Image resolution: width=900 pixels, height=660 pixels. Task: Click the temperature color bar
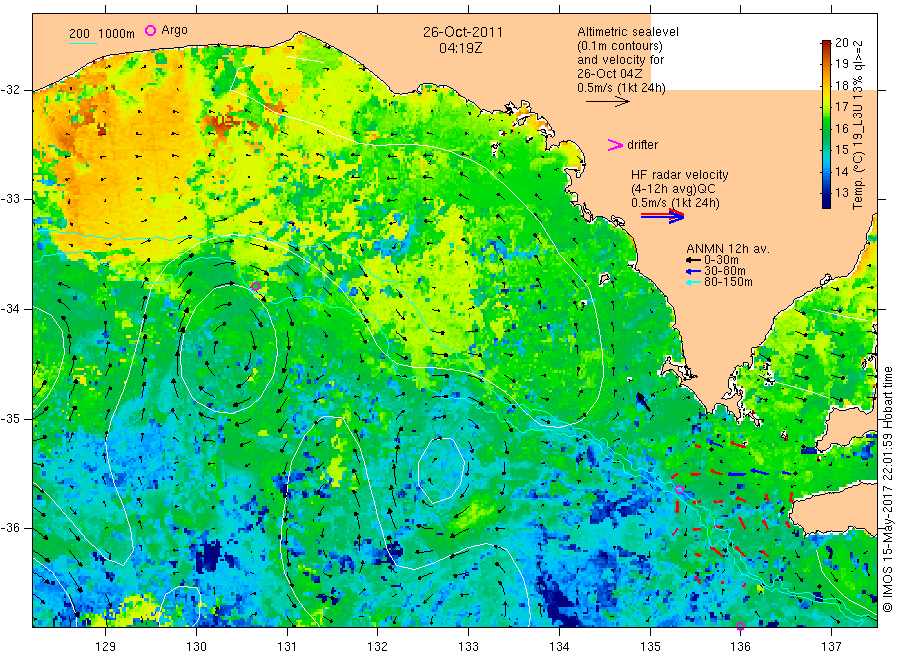(x=826, y=124)
